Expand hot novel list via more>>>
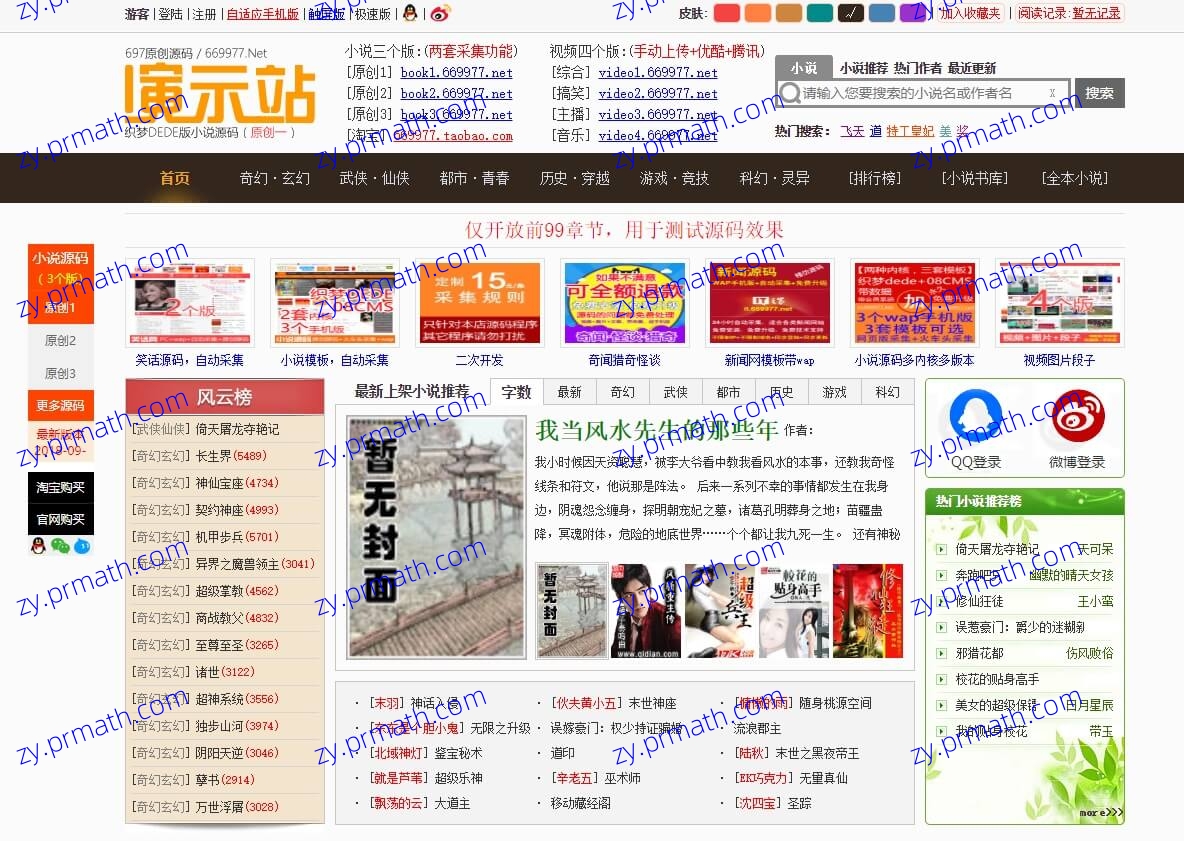 point(1100,812)
